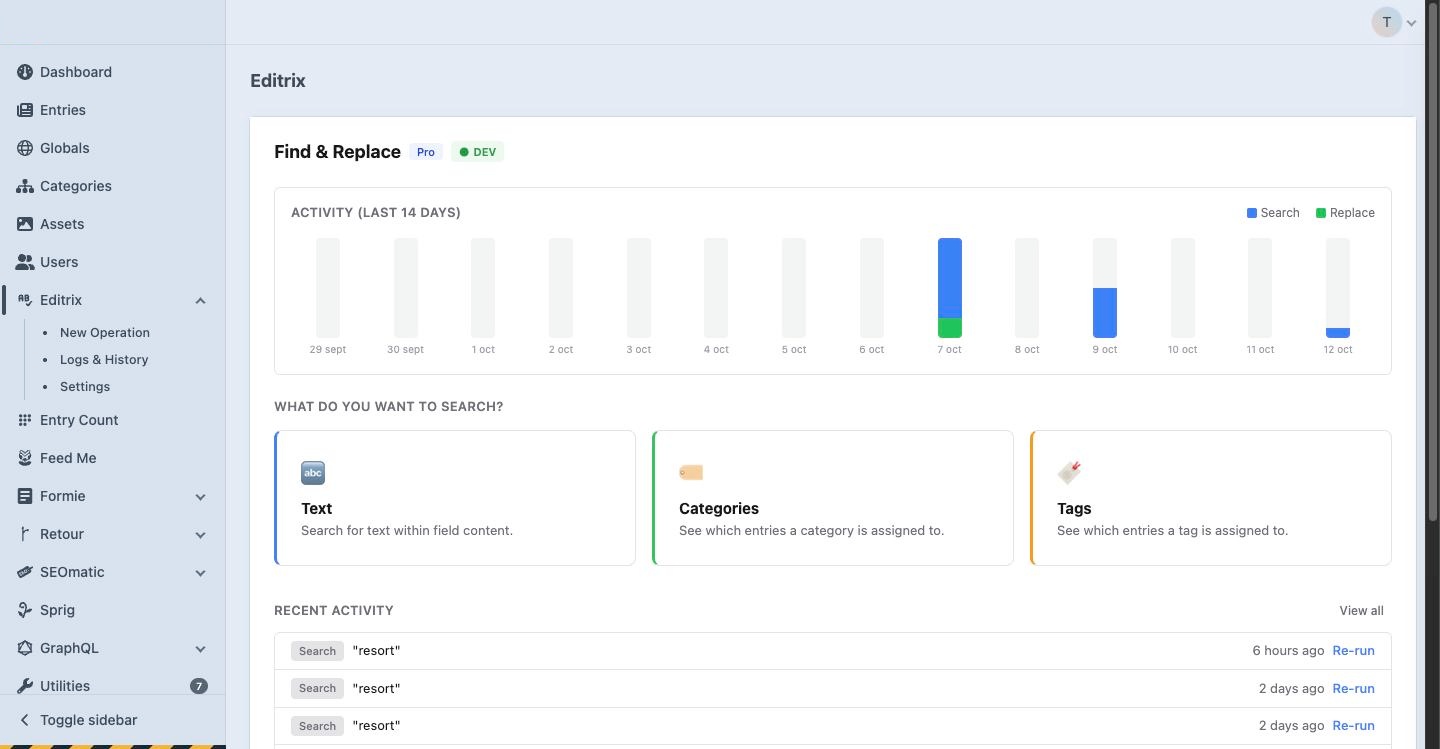
Task: Click the blue Search legend swatch
Action: coord(1252,213)
